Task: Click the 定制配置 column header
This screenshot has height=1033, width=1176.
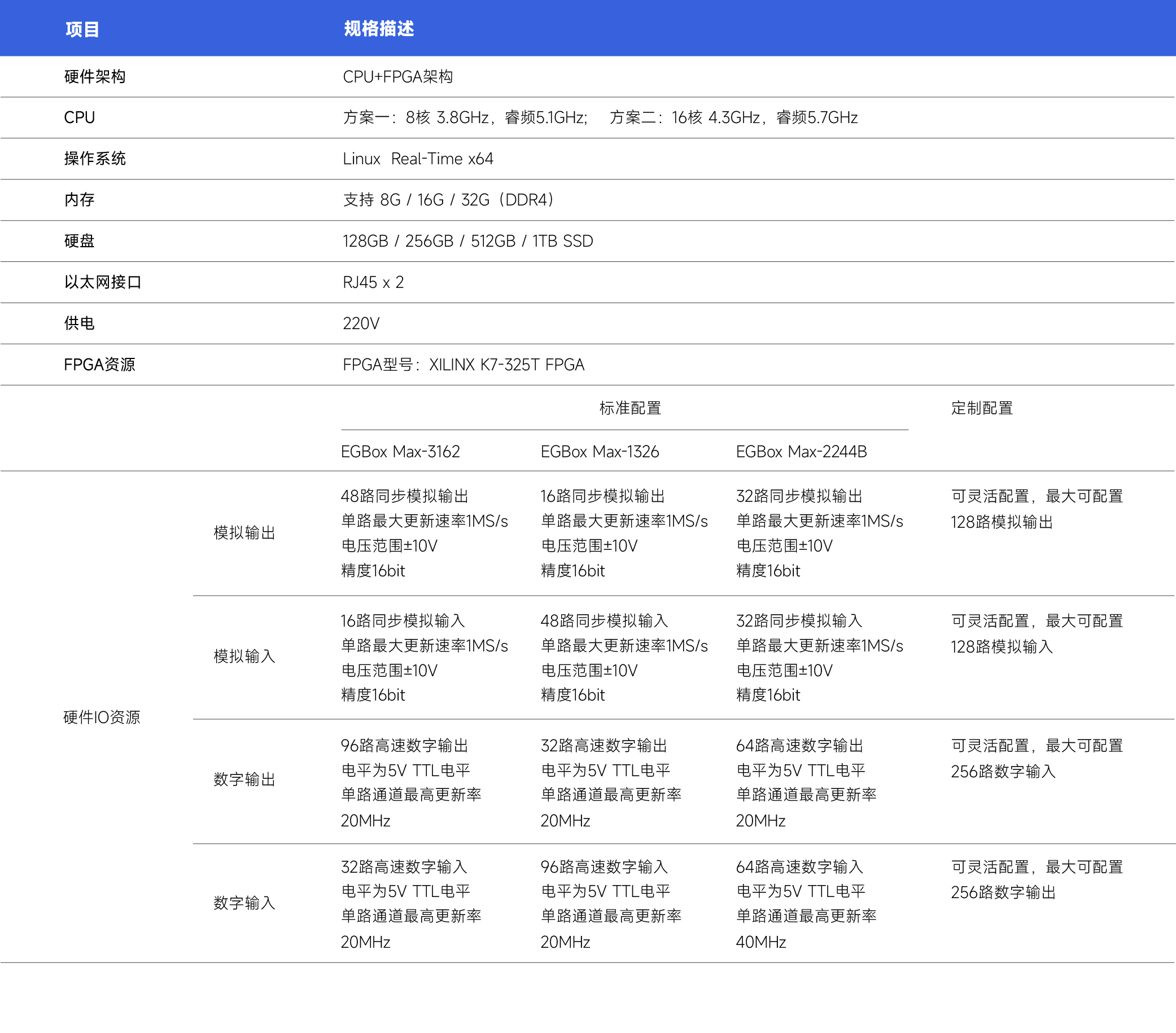Action: [982, 408]
